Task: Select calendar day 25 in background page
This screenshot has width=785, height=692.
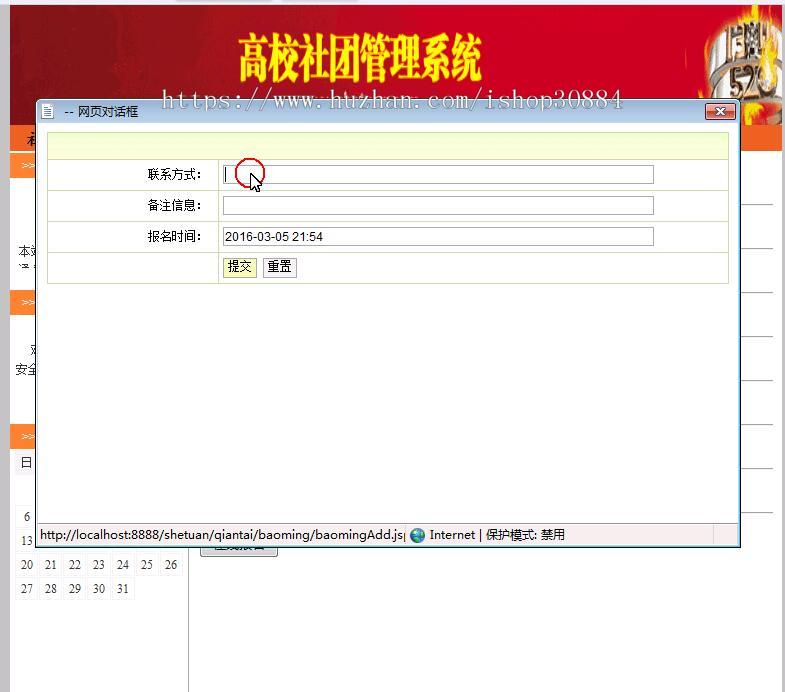Action: tap(147, 565)
